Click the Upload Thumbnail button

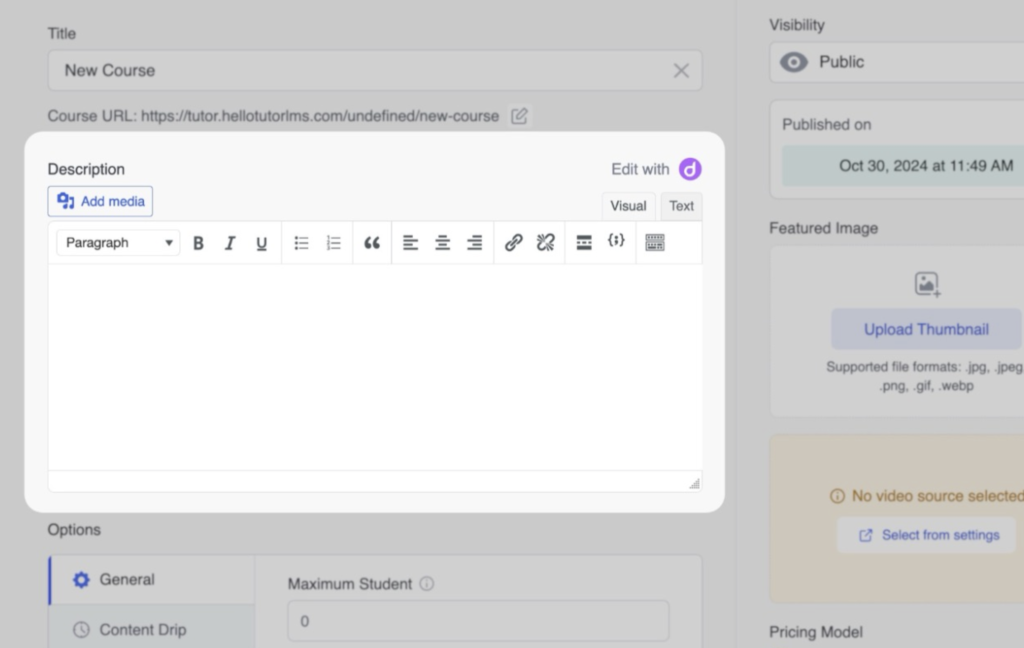(926, 329)
